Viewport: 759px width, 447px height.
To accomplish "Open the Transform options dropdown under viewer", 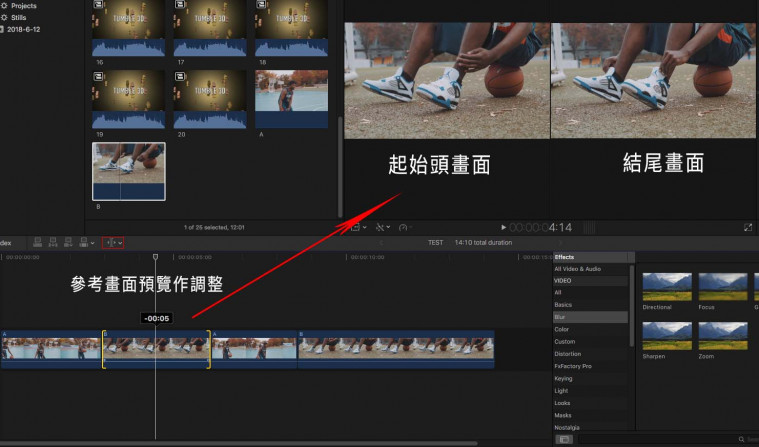I will click(359, 227).
